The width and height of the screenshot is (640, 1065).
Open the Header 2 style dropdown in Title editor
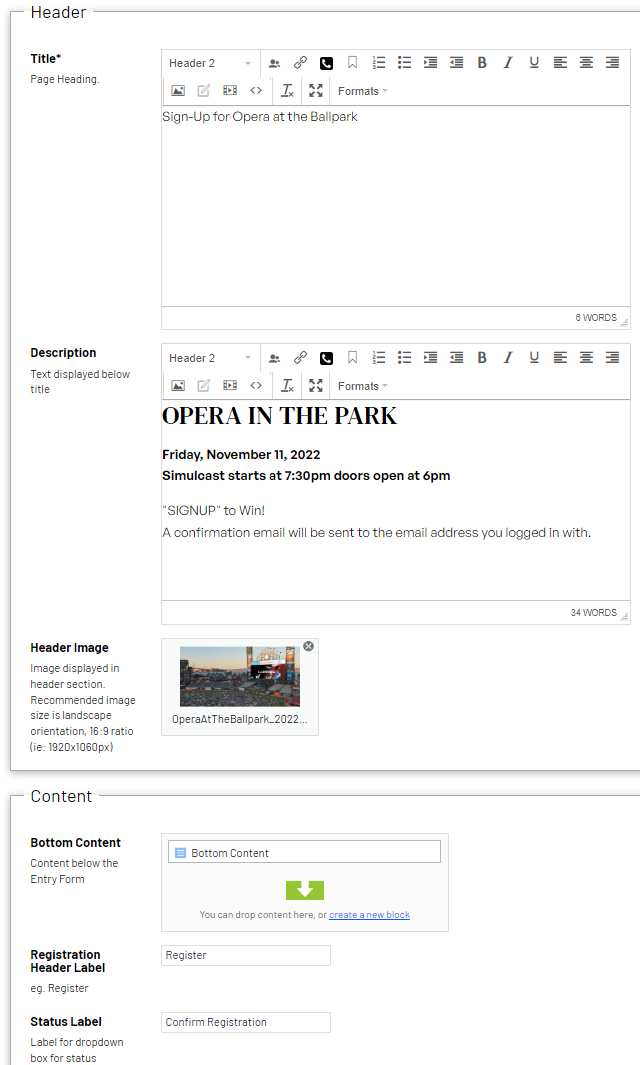pyautogui.click(x=210, y=63)
